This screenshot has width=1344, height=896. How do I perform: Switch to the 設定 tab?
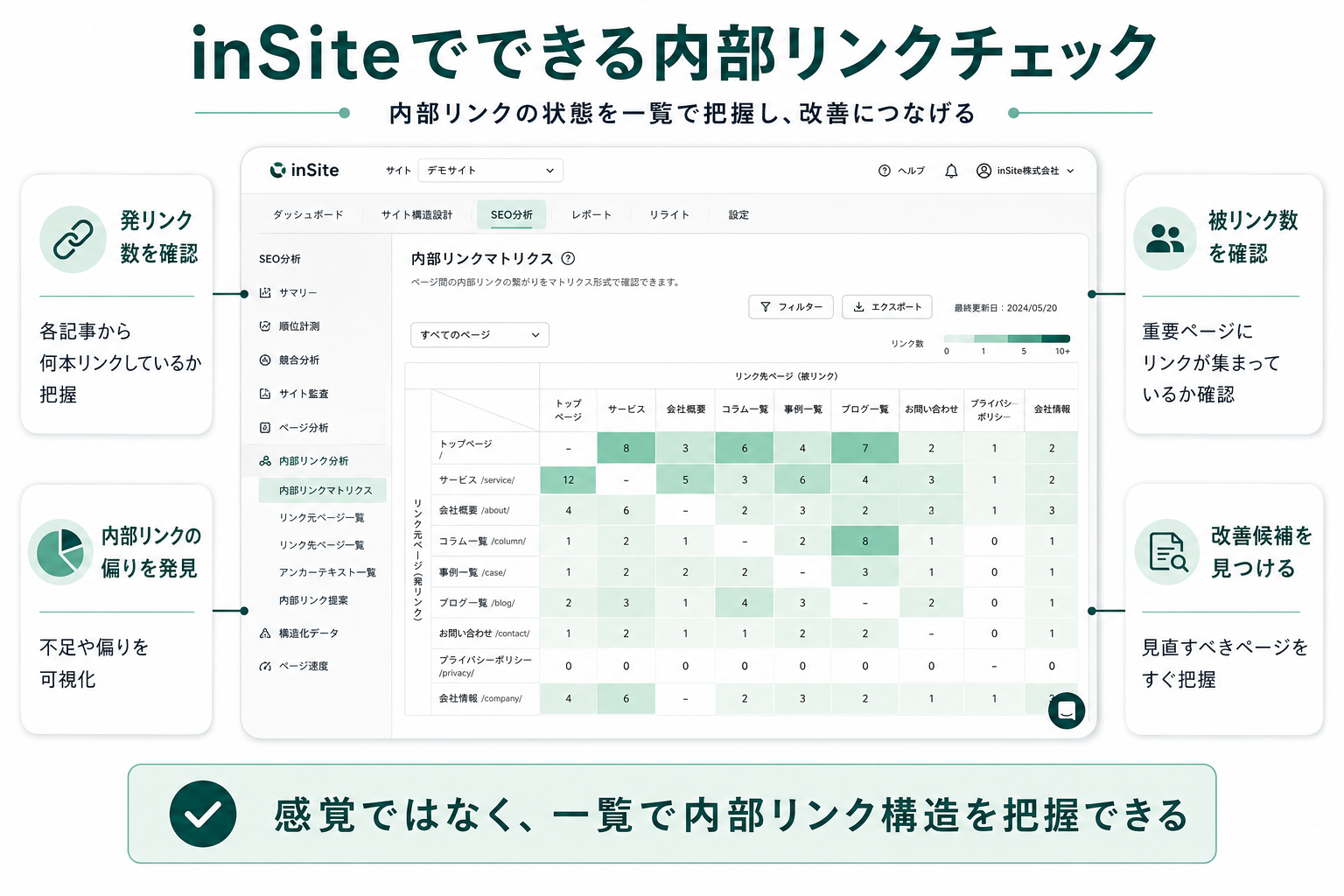[x=738, y=214]
